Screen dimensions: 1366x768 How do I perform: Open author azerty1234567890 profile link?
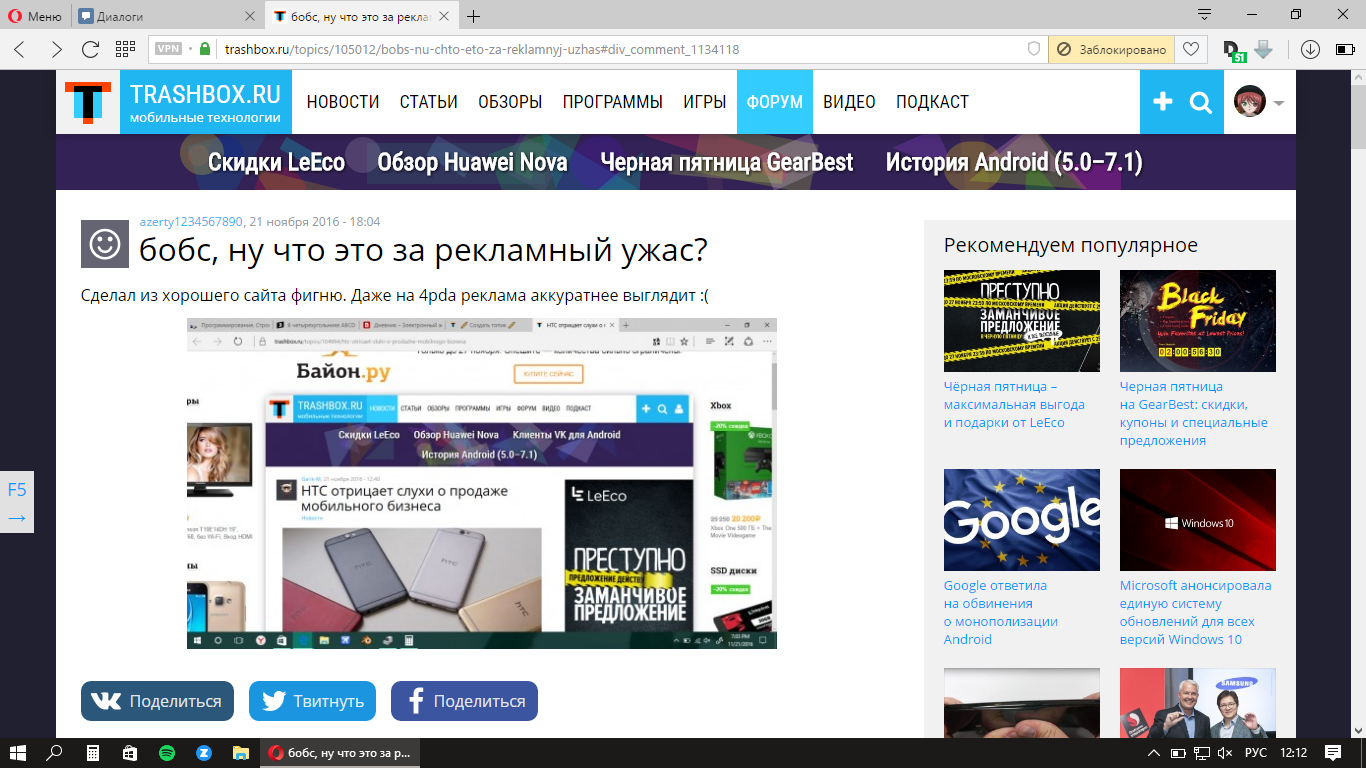(x=191, y=221)
